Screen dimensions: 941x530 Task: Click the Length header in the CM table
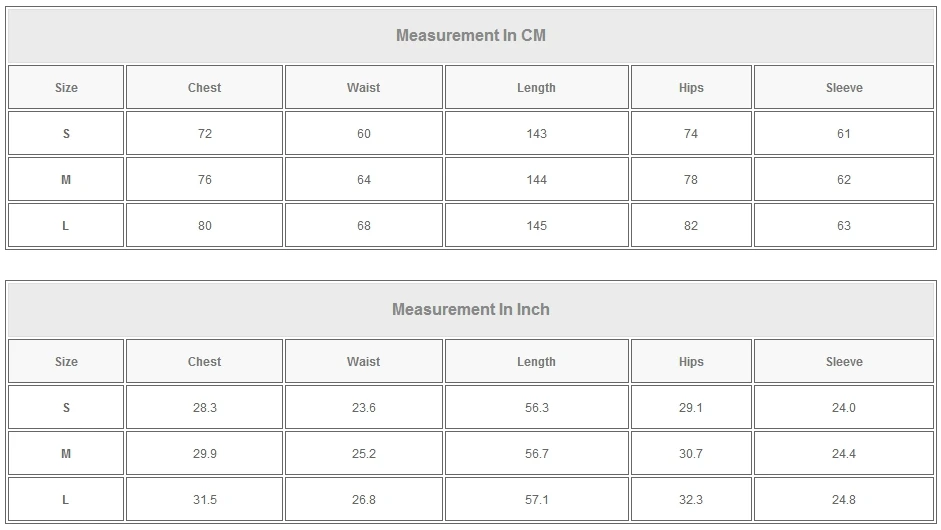point(536,88)
